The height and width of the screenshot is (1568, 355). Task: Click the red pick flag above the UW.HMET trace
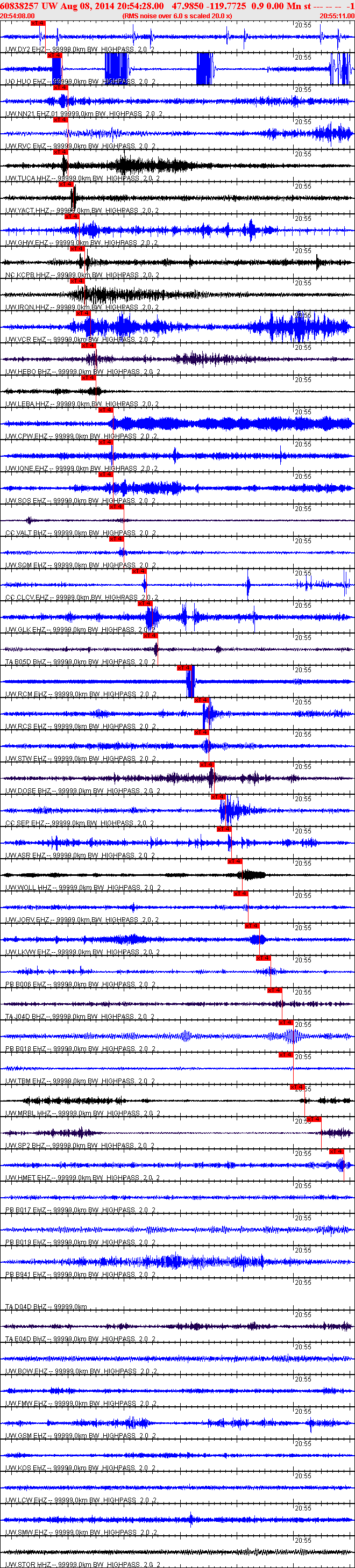(x=337, y=1152)
